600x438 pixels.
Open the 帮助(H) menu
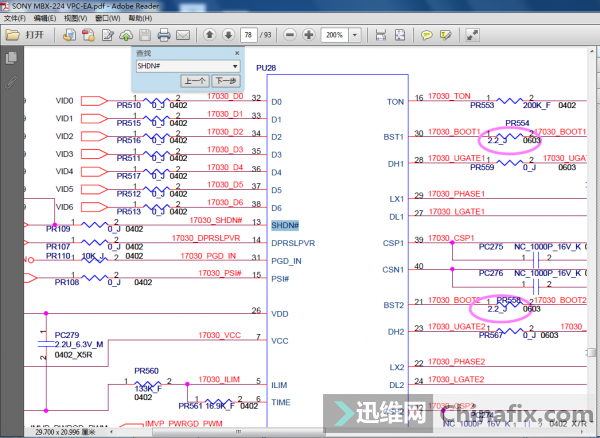coord(140,18)
